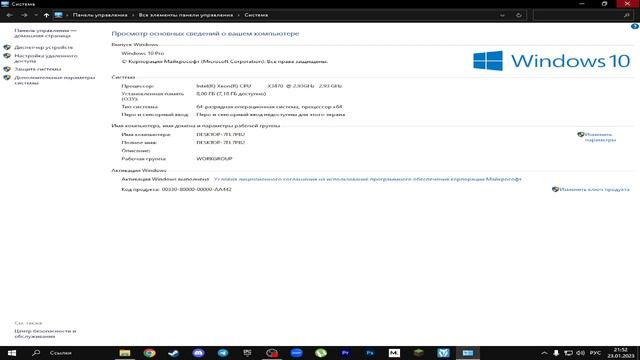The width and height of the screenshot is (640, 360).
Task: Click the microphone tray icon
Action: point(556,353)
